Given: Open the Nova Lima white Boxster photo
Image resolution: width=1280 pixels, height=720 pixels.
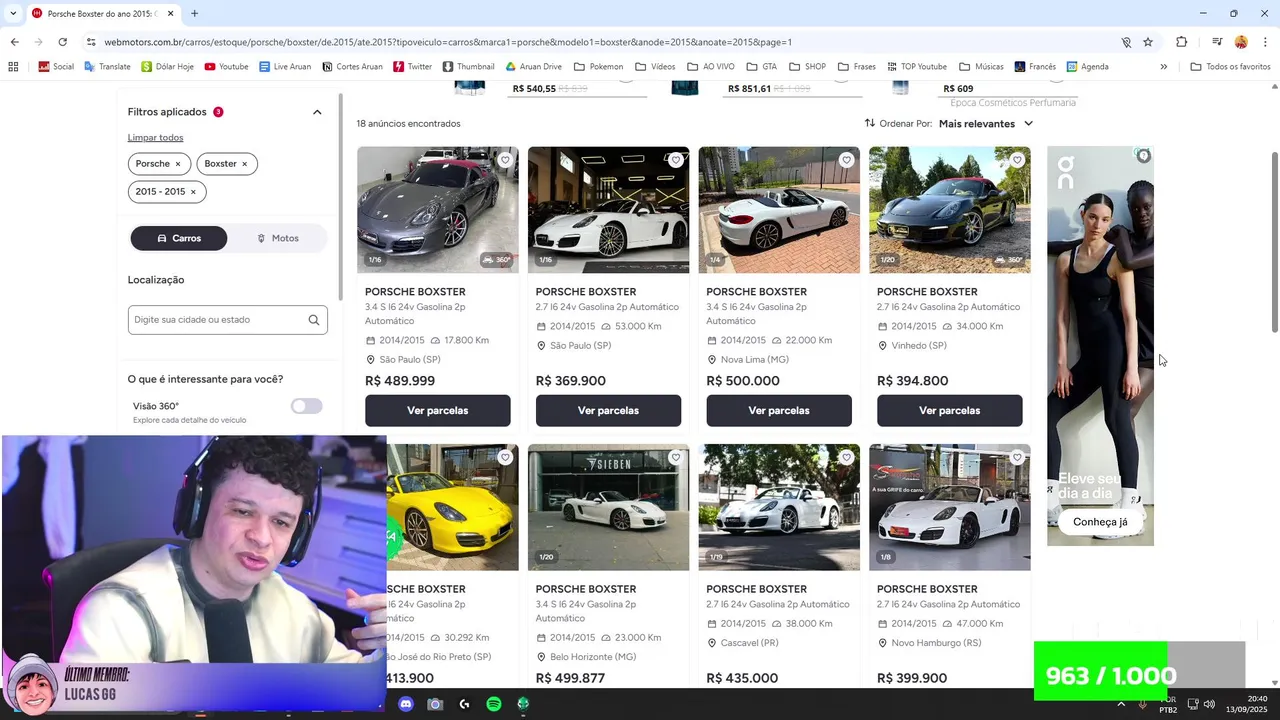Looking at the screenshot, I should (779, 210).
